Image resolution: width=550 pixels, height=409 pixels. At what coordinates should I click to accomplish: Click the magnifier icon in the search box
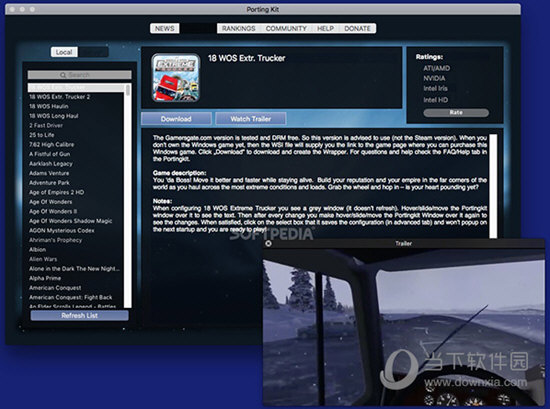pyautogui.click(x=63, y=75)
